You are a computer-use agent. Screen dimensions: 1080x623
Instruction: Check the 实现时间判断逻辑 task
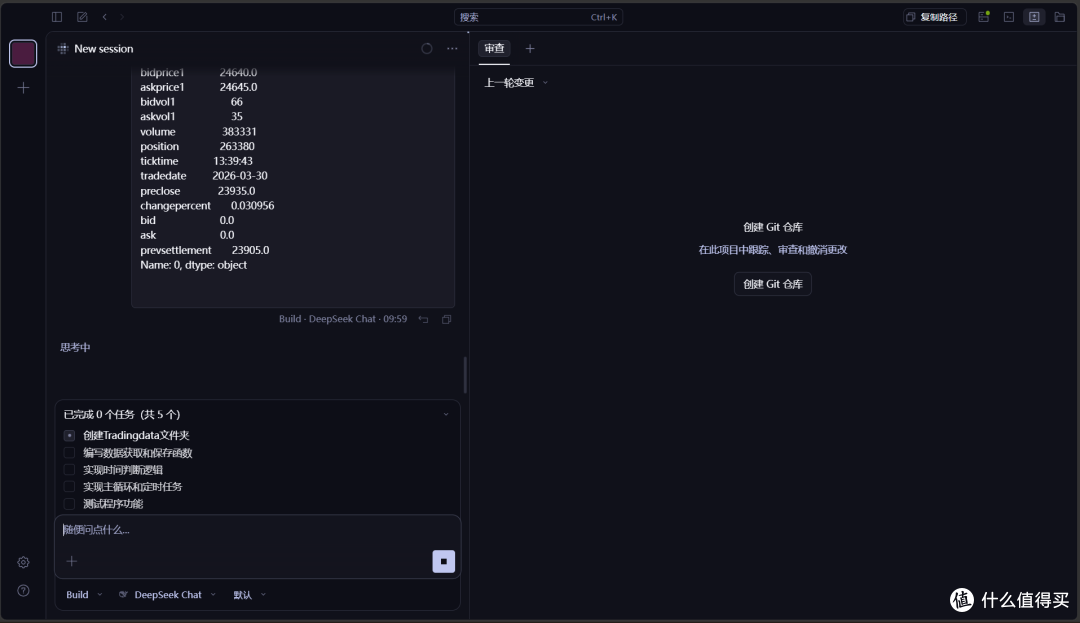[70, 470]
